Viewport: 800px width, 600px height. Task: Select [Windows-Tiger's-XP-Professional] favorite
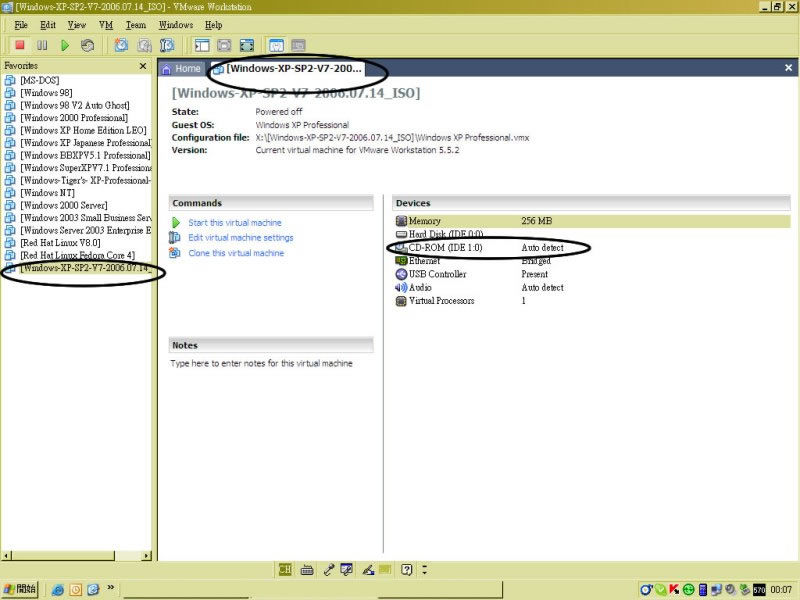click(x=86, y=181)
